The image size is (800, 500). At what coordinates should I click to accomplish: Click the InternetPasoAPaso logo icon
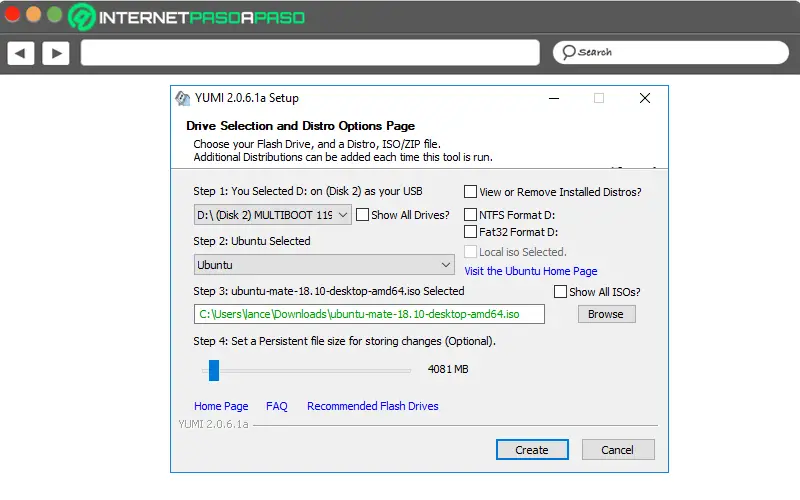(82, 17)
